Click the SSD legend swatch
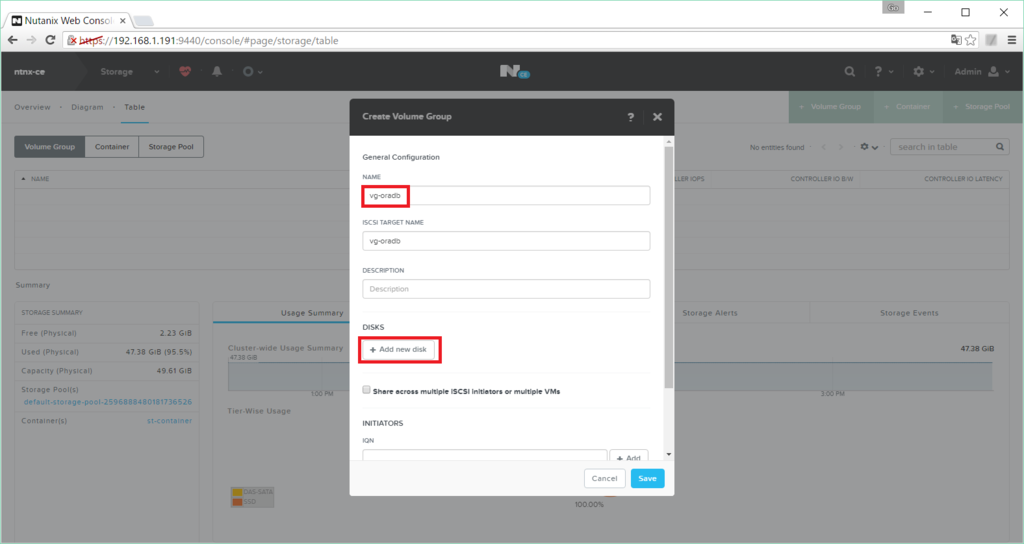This screenshot has height=544, width=1024. pyautogui.click(x=237, y=502)
